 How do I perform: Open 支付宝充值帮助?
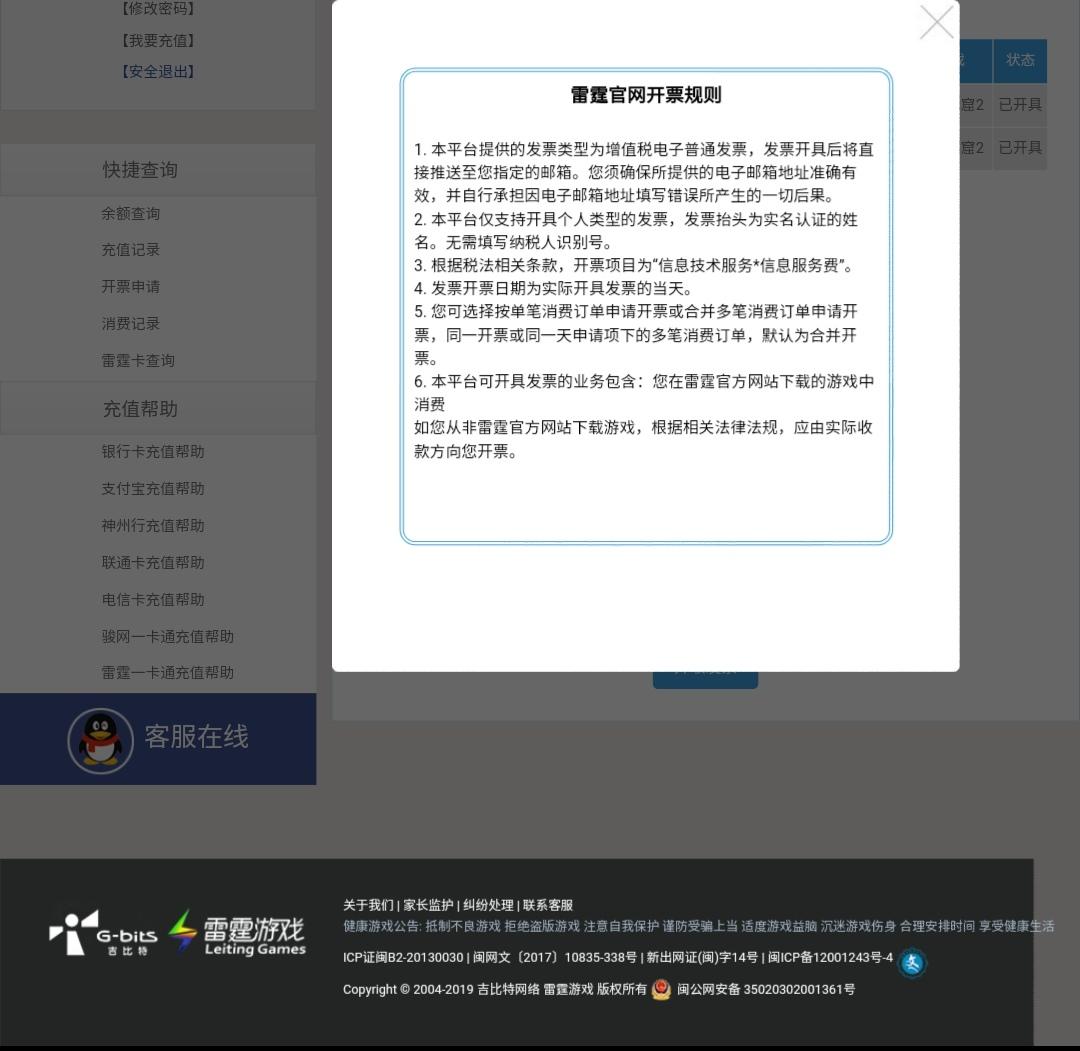[x=153, y=488]
